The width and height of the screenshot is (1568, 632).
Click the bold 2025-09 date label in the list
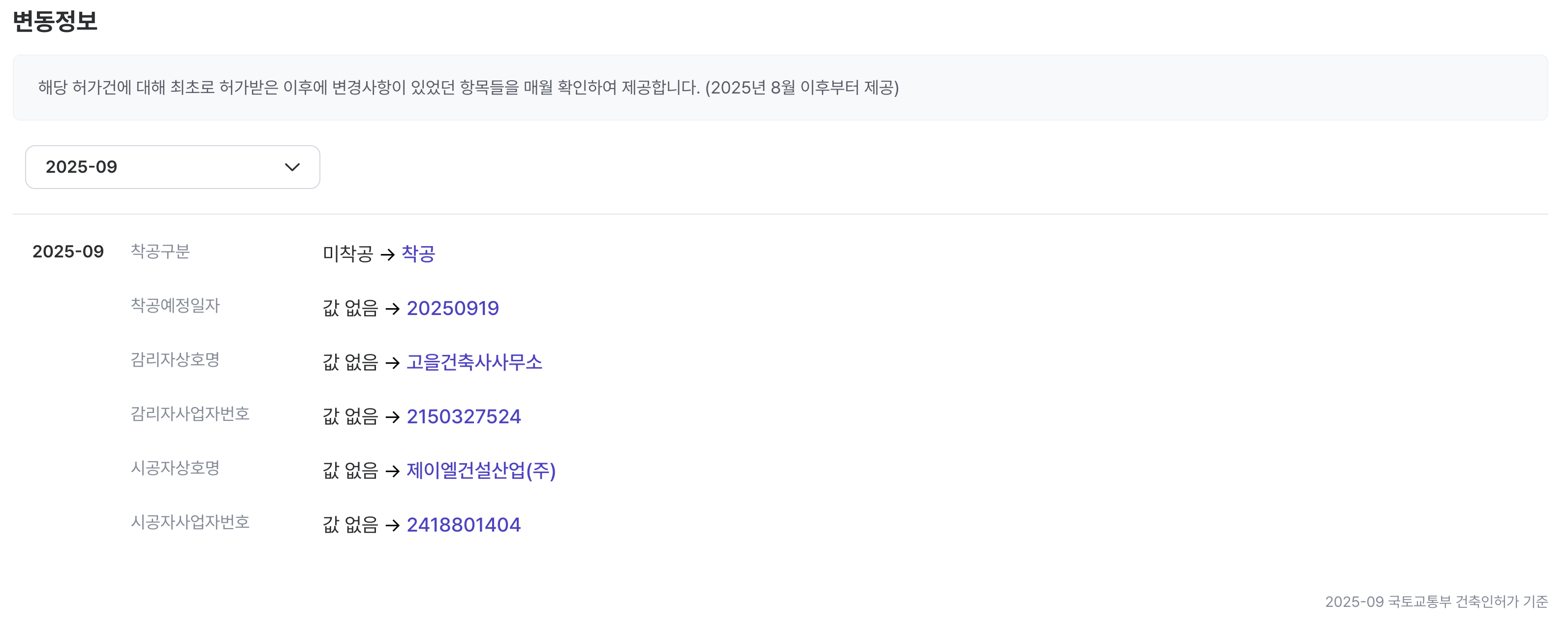68,252
